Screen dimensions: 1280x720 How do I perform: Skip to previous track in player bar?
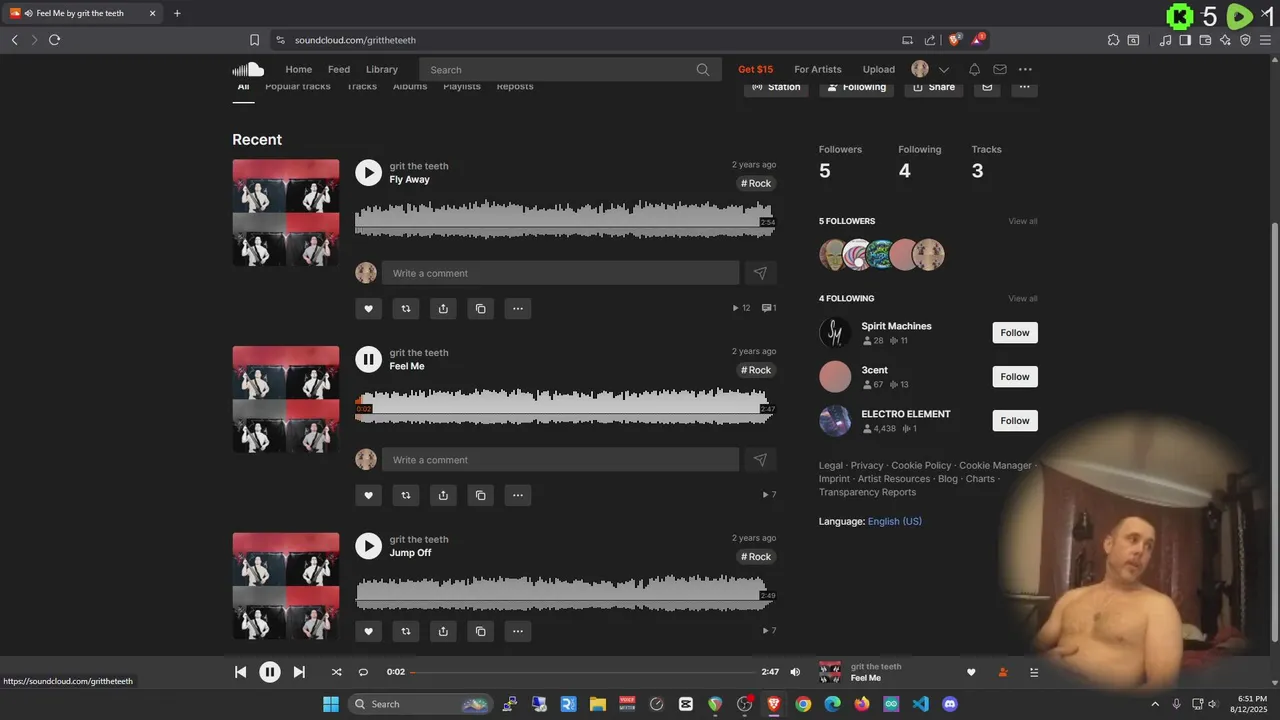240,672
